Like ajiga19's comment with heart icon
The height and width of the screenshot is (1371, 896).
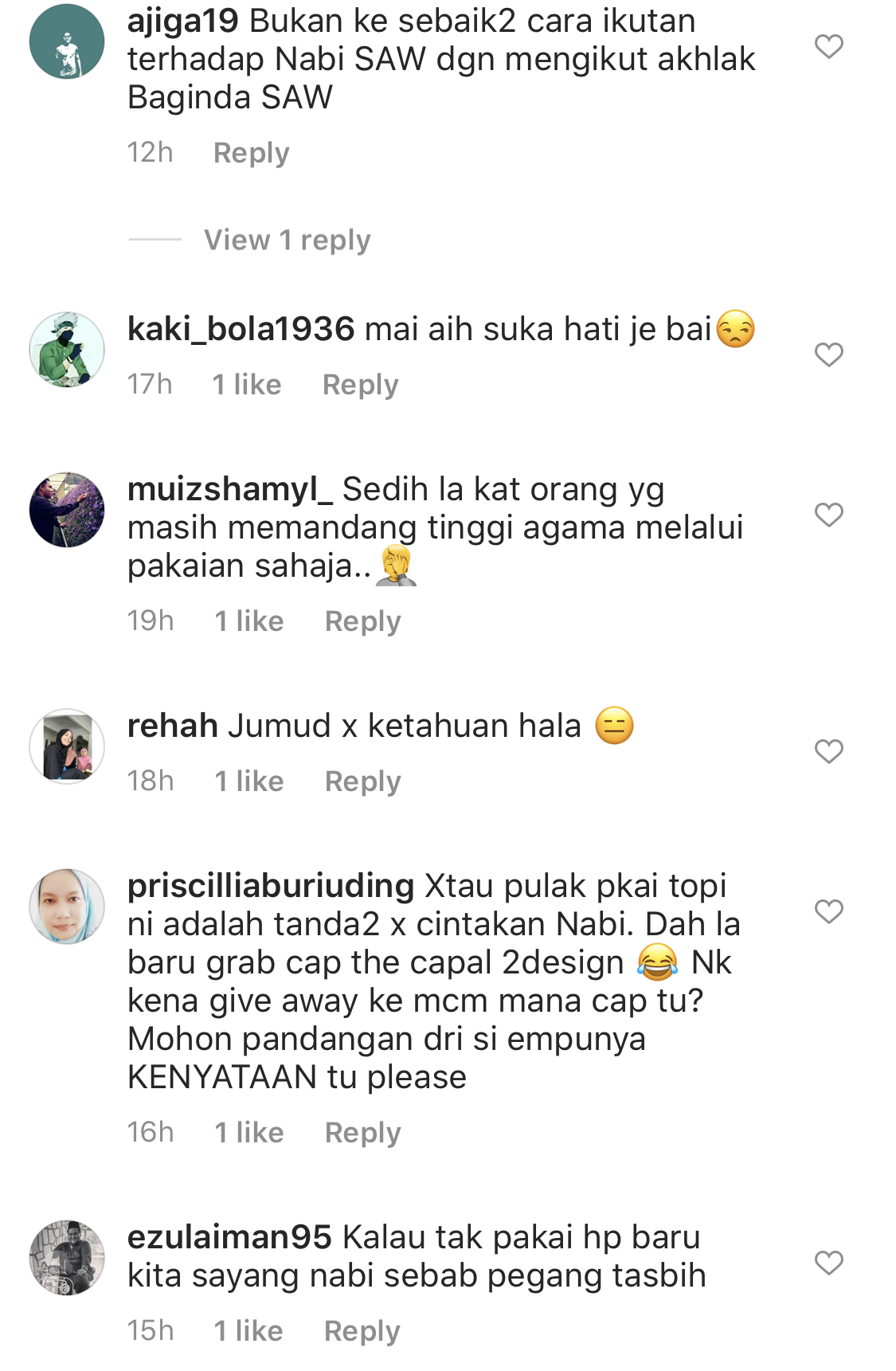pos(828,46)
